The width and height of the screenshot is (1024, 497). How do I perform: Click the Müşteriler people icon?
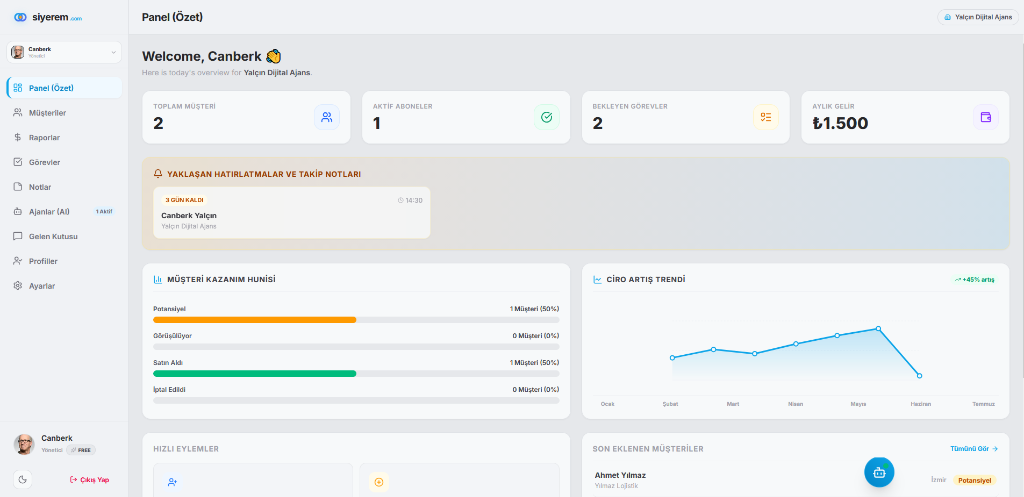pyautogui.click(x=18, y=112)
